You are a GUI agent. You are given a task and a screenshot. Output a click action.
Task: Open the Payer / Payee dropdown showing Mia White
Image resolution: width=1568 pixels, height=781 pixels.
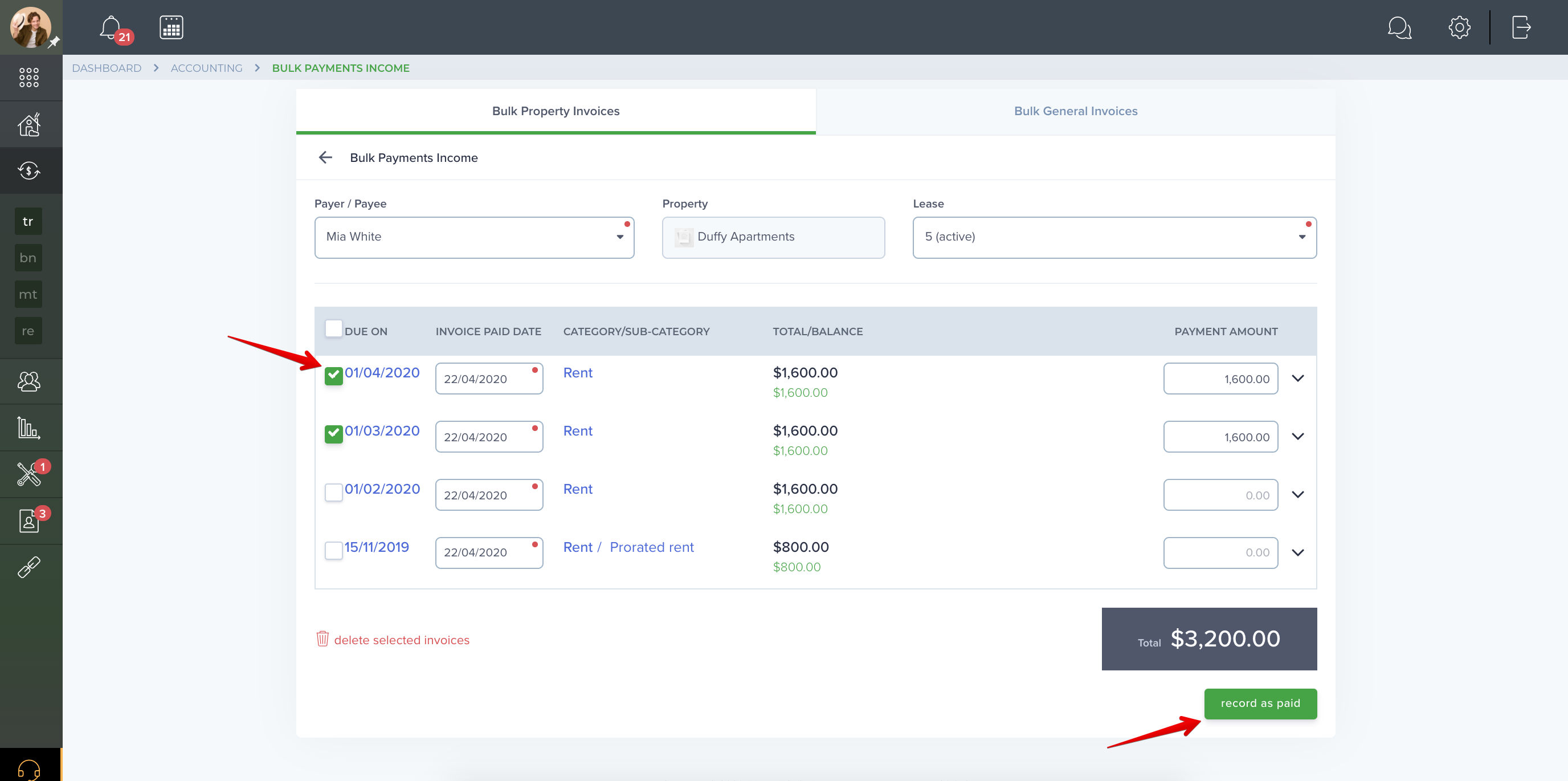pyautogui.click(x=474, y=238)
